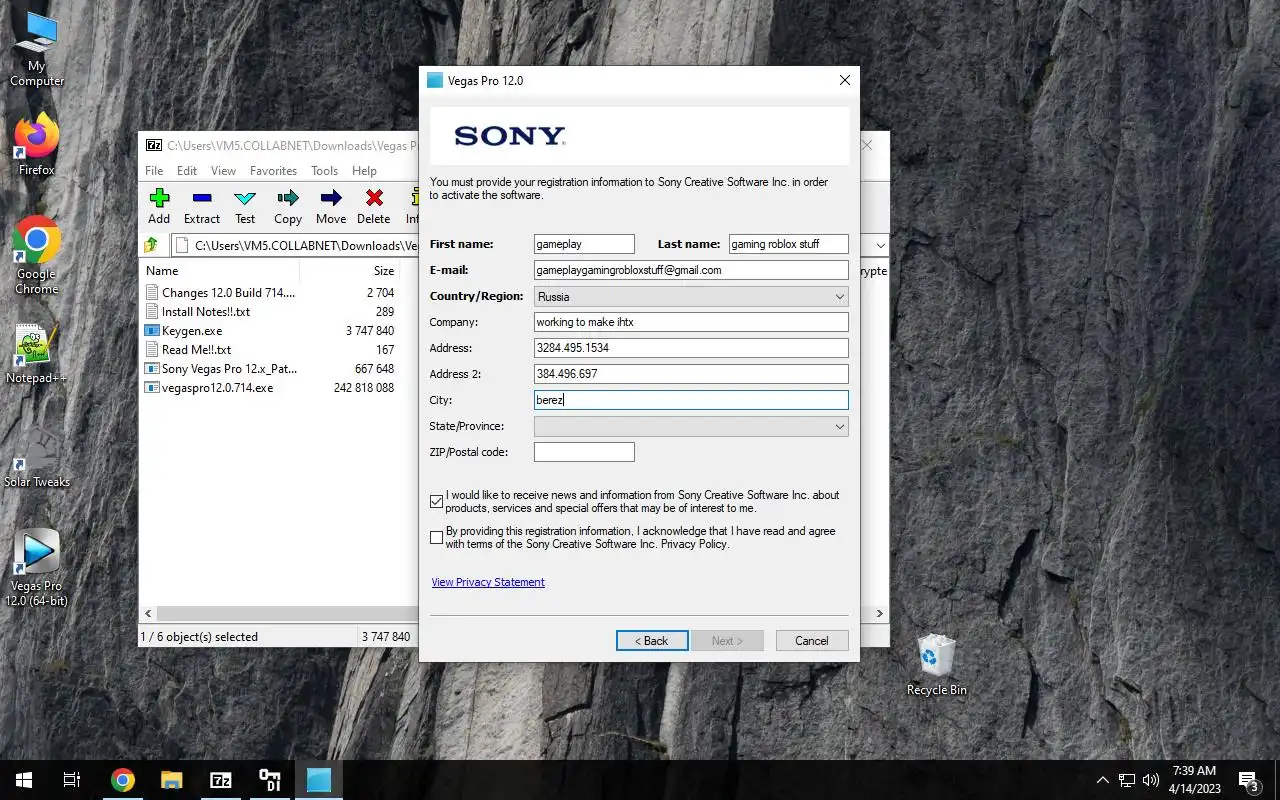Open Task View on the taskbar
Image resolution: width=1280 pixels, height=800 pixels.
coord(72,780)
